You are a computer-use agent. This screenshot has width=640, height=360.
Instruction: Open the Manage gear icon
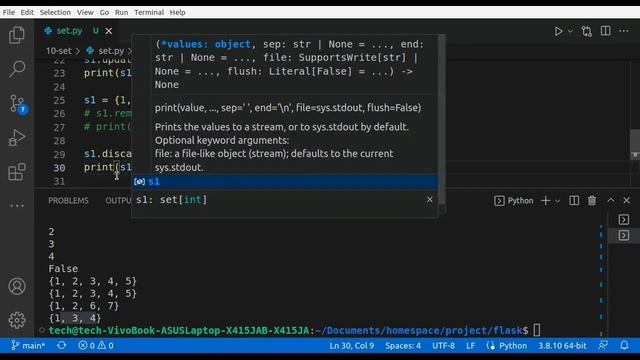tap(17, 320)
